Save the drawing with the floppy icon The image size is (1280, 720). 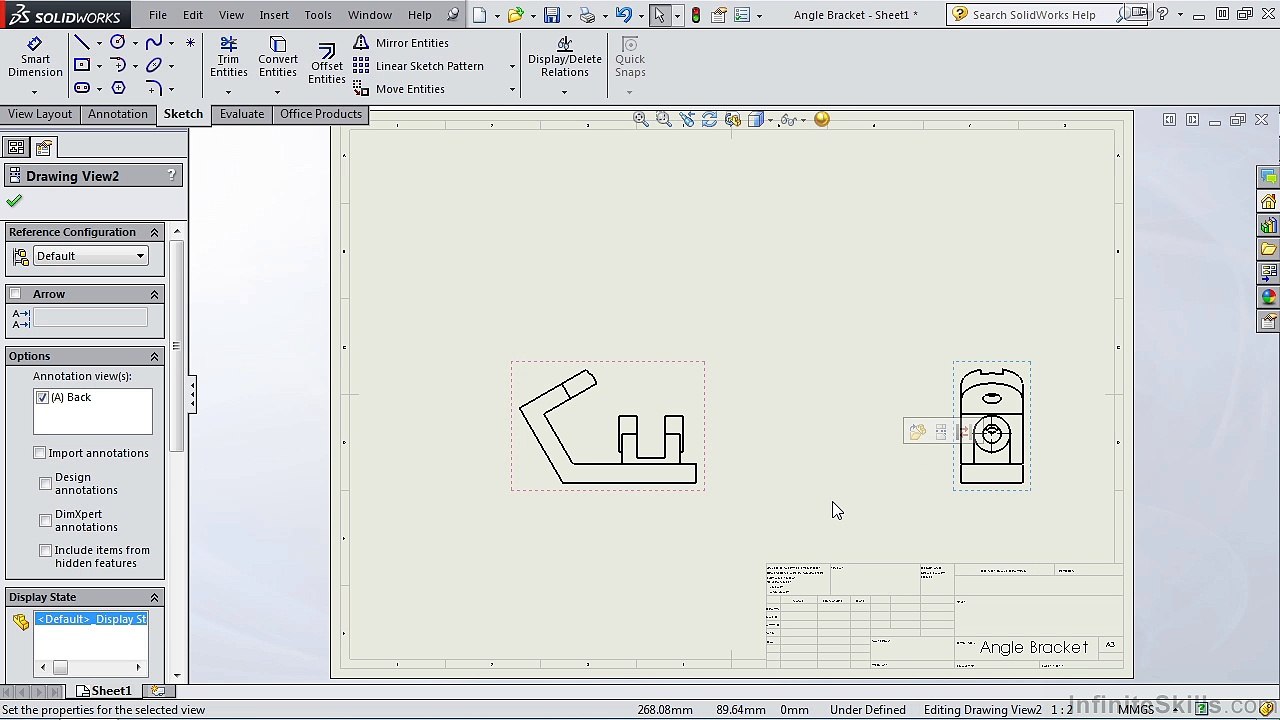pyautogui.click(x=552, y=15)
